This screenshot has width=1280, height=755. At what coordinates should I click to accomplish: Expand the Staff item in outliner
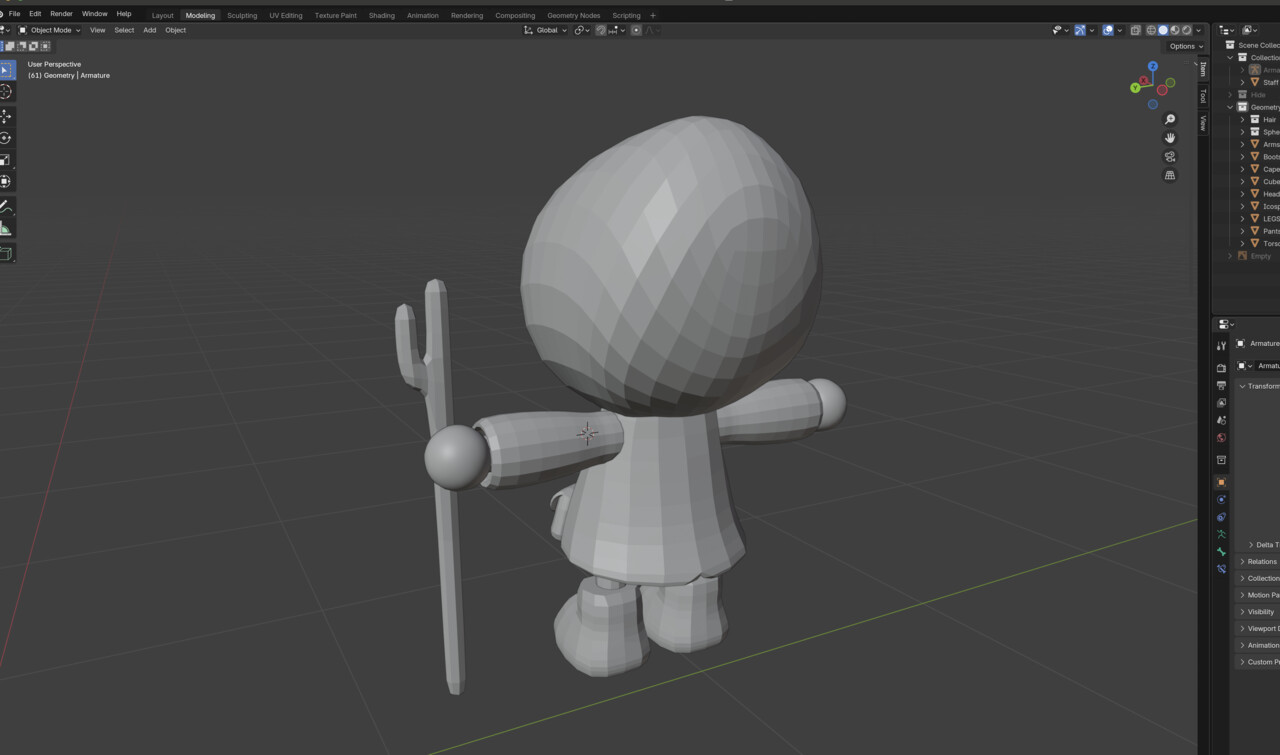pos(1243,82)
